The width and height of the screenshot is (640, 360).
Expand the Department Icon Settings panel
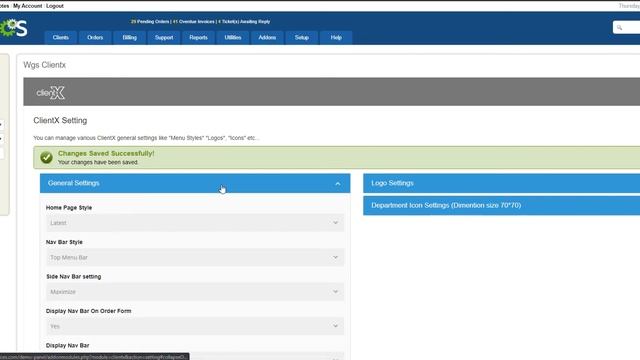502,205
